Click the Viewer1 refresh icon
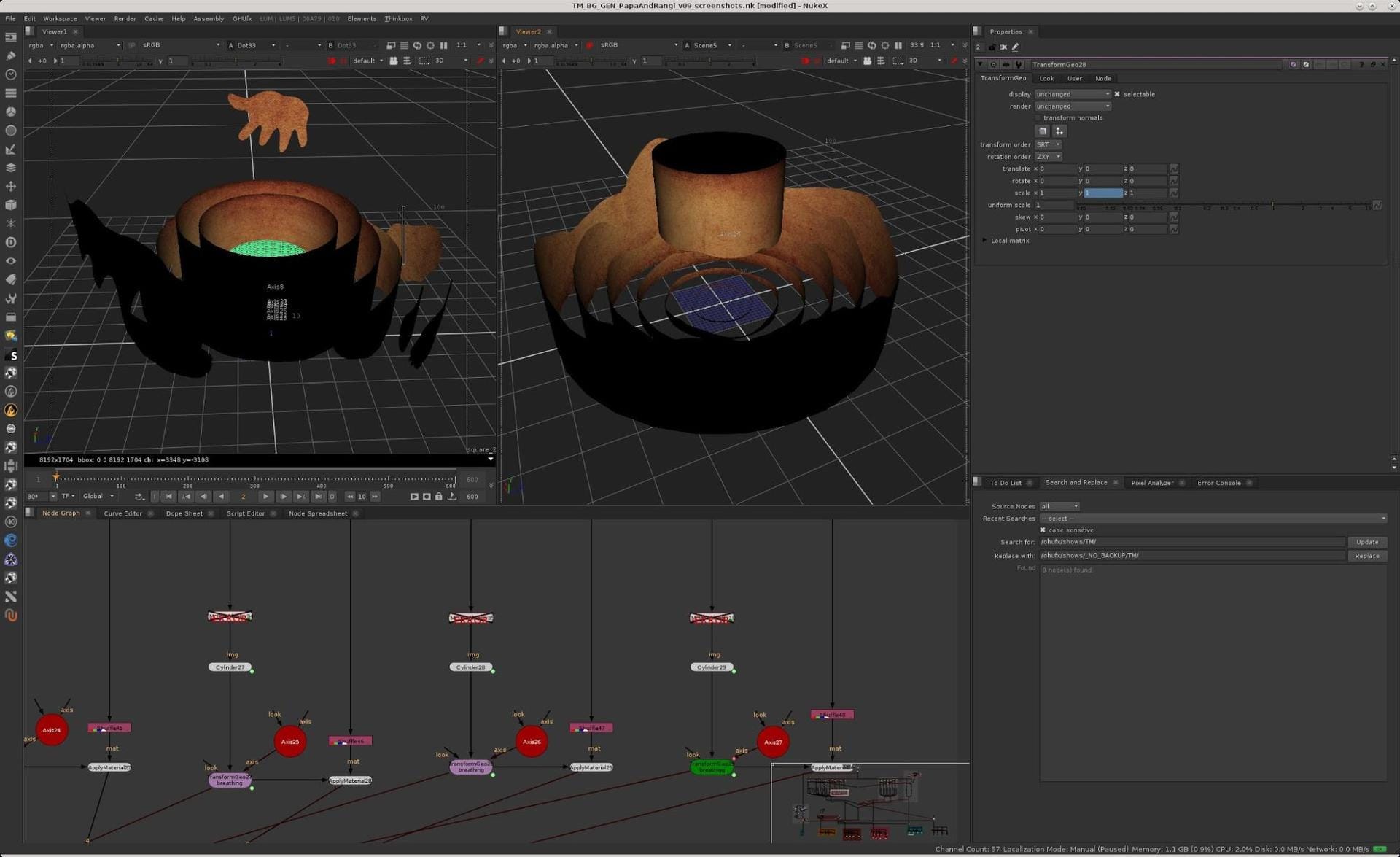Viewport: 1400px width, 857px height. pyautogui.click(x=417, y=45)
